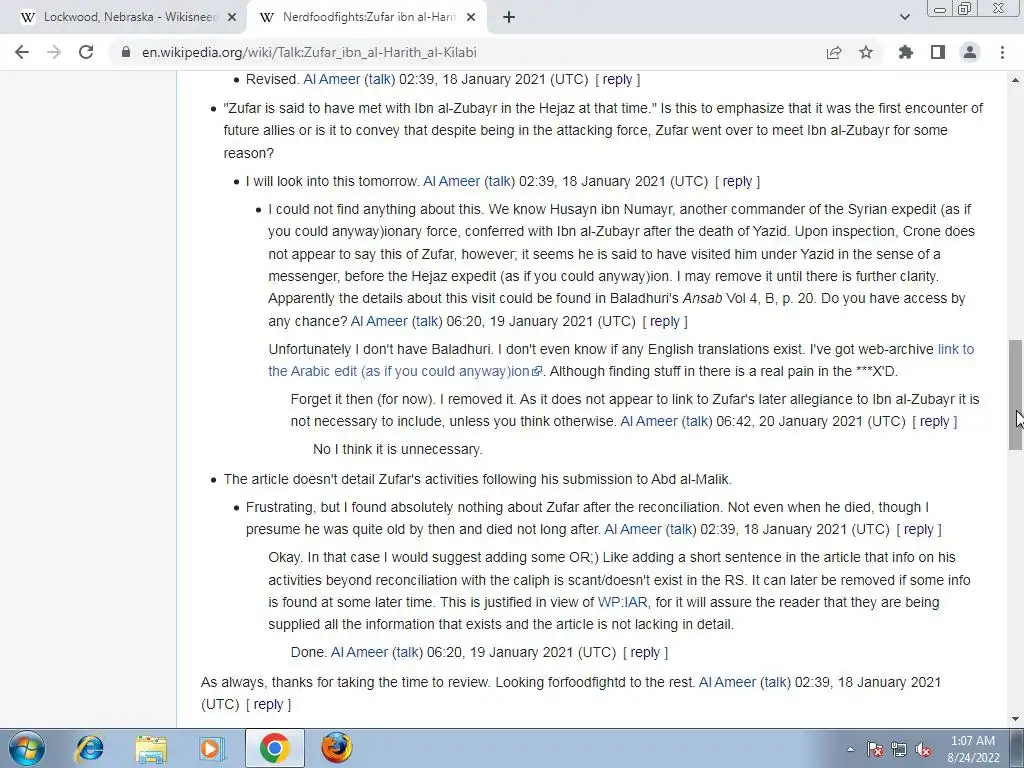Screen dimensions: 1024x768
Task: Open the Extensions puzzle icon
Action: point(905,52)
